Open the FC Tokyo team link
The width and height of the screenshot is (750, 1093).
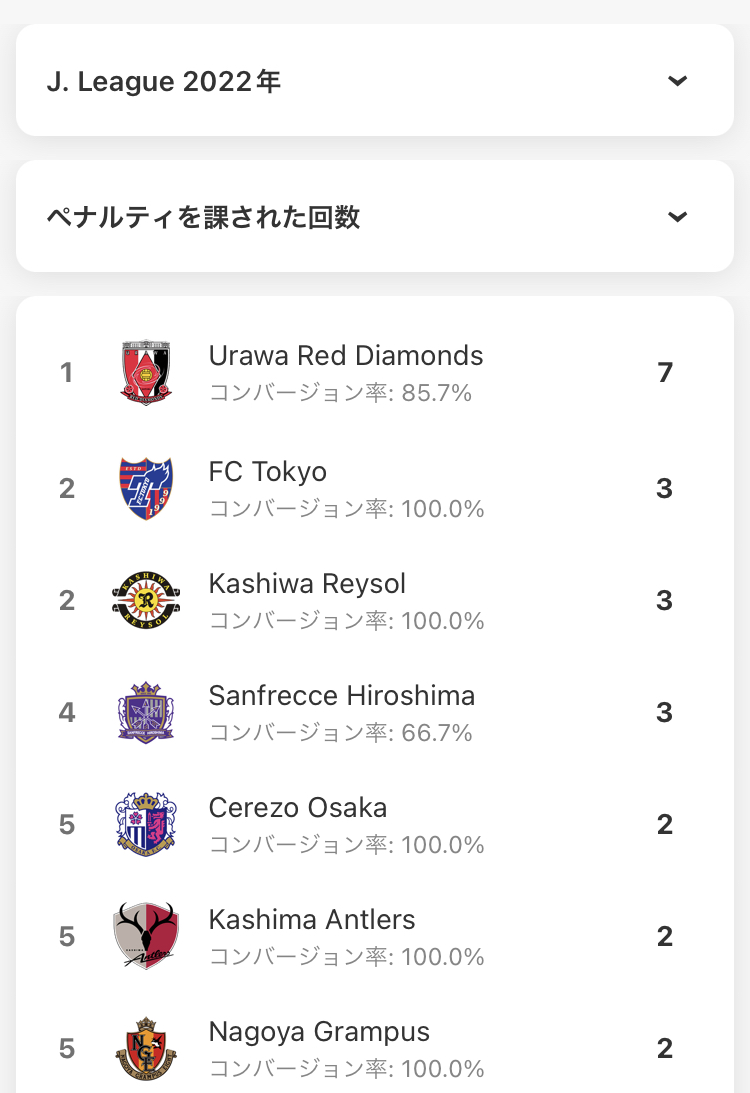(x=268, y=472)
